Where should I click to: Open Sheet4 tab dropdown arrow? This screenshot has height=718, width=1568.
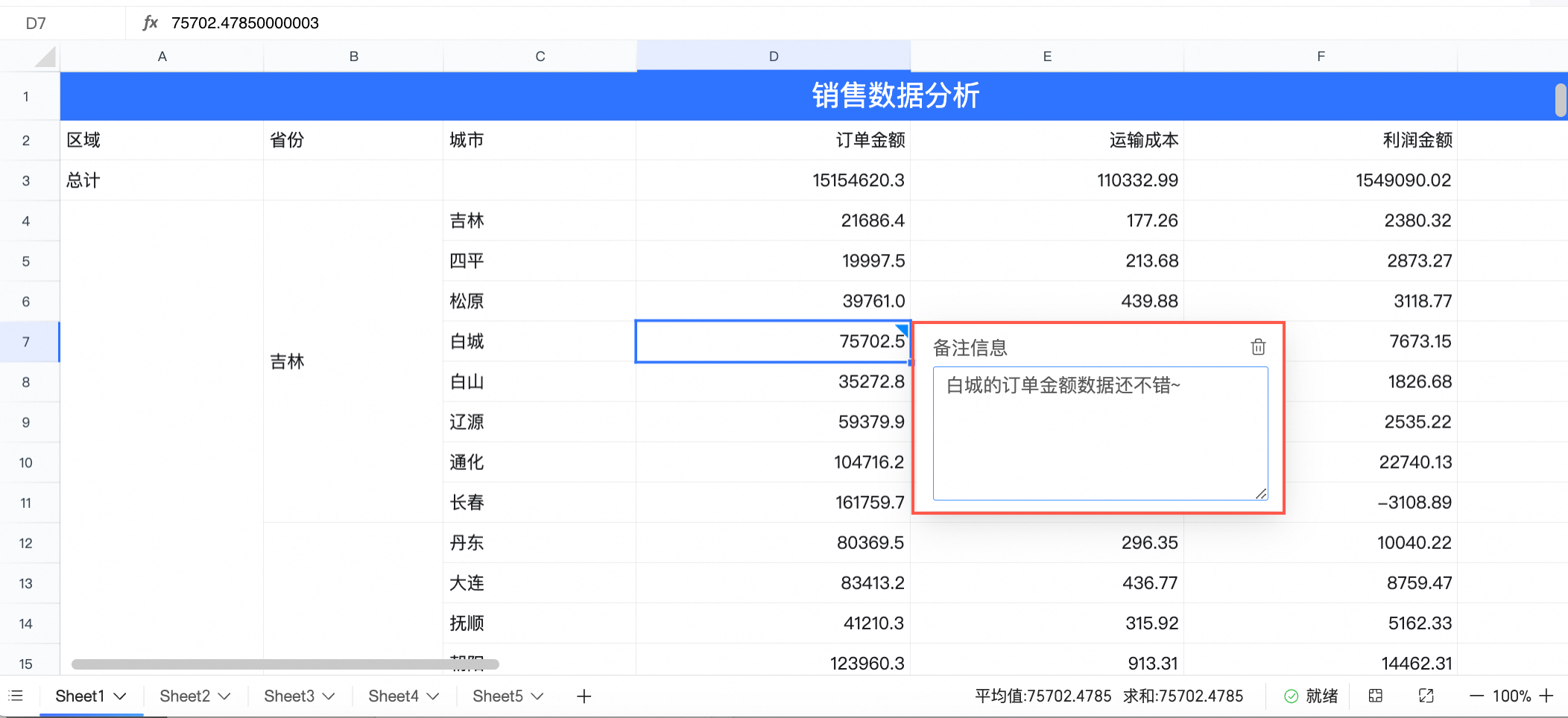tap(432, 696)
